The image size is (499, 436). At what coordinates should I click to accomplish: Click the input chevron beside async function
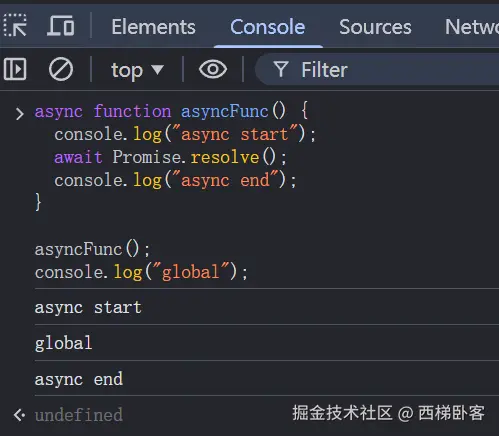(x=20, y=113)
